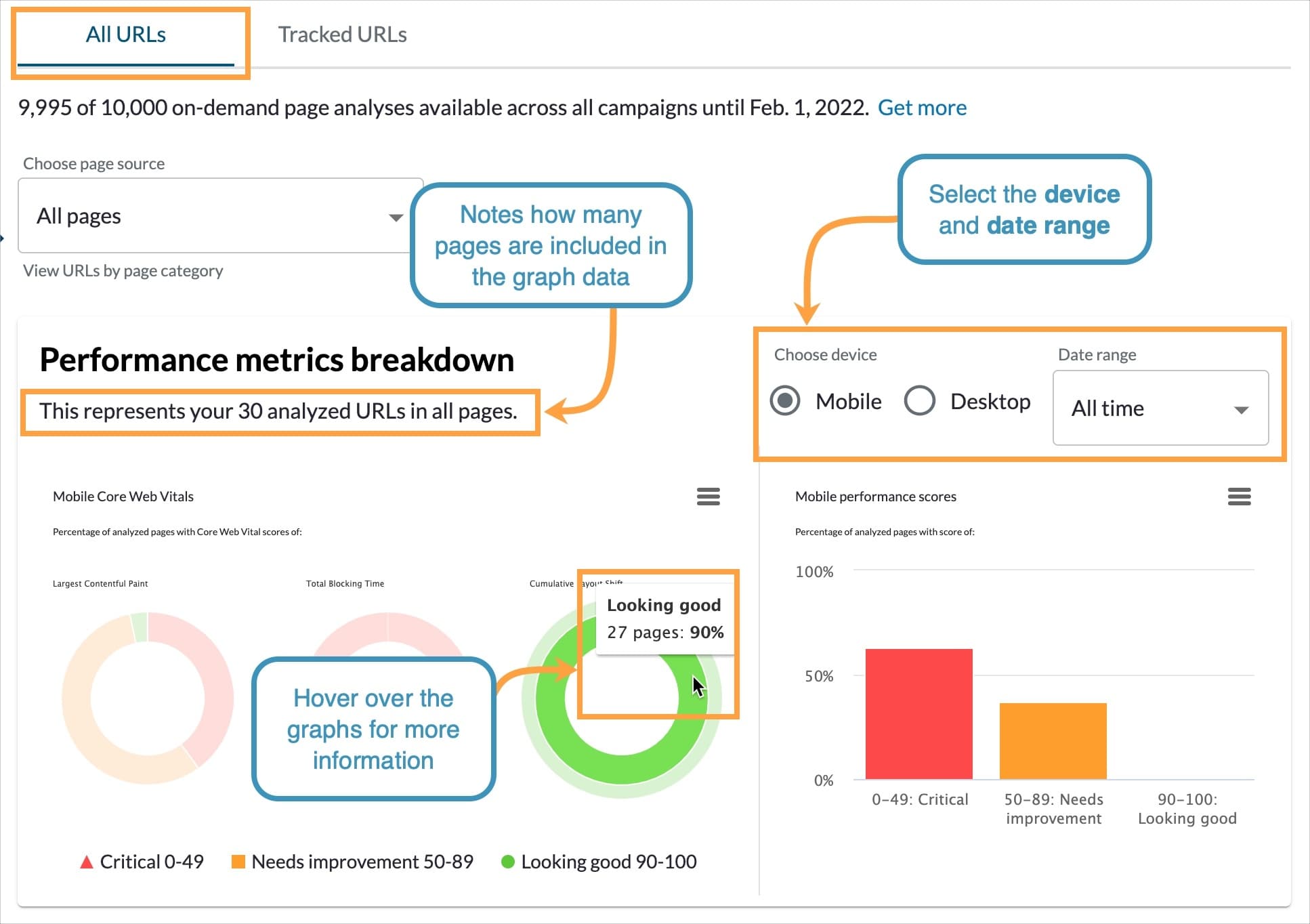Click the orange Needs improvement legend square
This screenshot has width=1310, height=924.
pyautogui.click(x=238, y=861)
